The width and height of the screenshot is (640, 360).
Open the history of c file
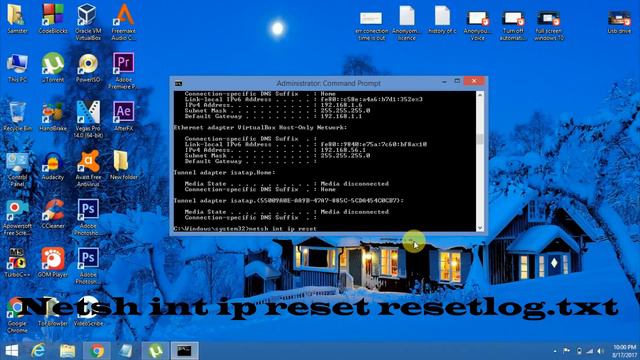(442, 20)
